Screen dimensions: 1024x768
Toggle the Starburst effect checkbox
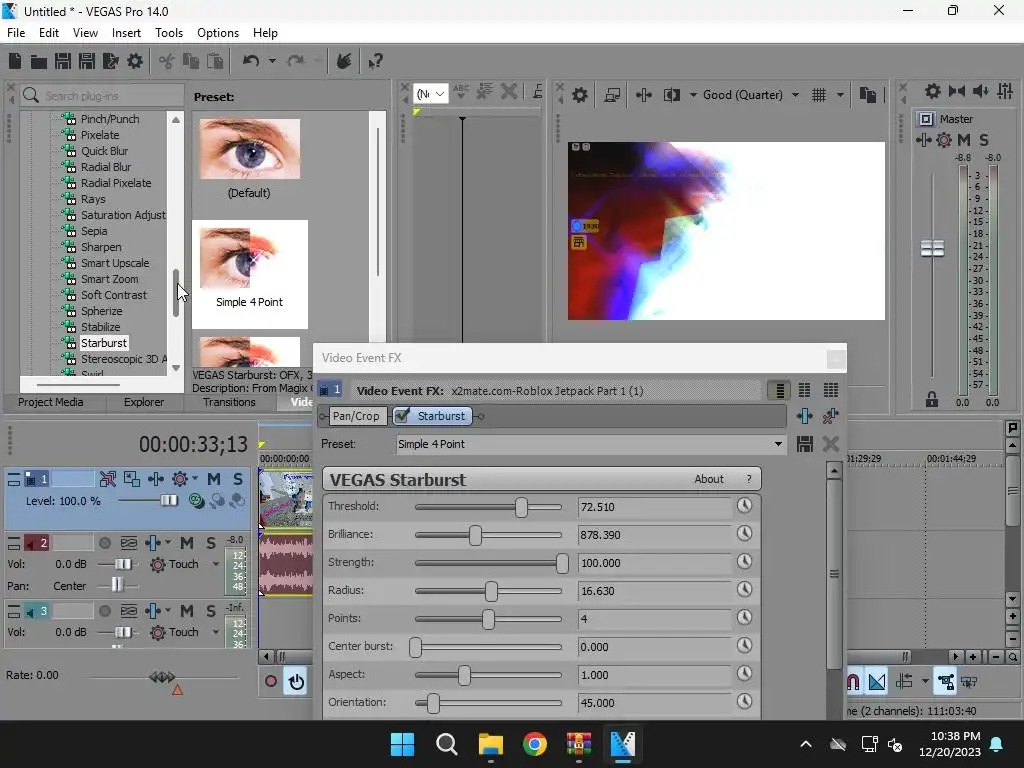pos(402,415)
